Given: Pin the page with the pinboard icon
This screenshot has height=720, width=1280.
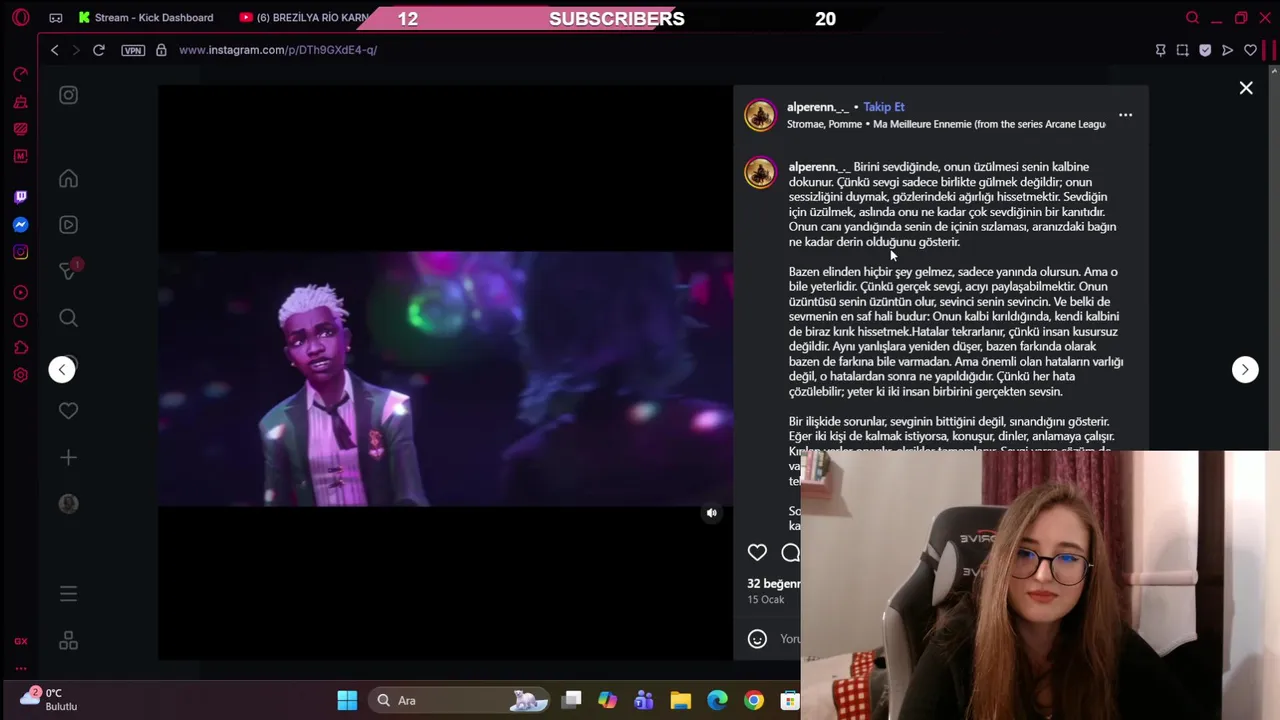Looking at the screenshot, I should [1160, 50].
